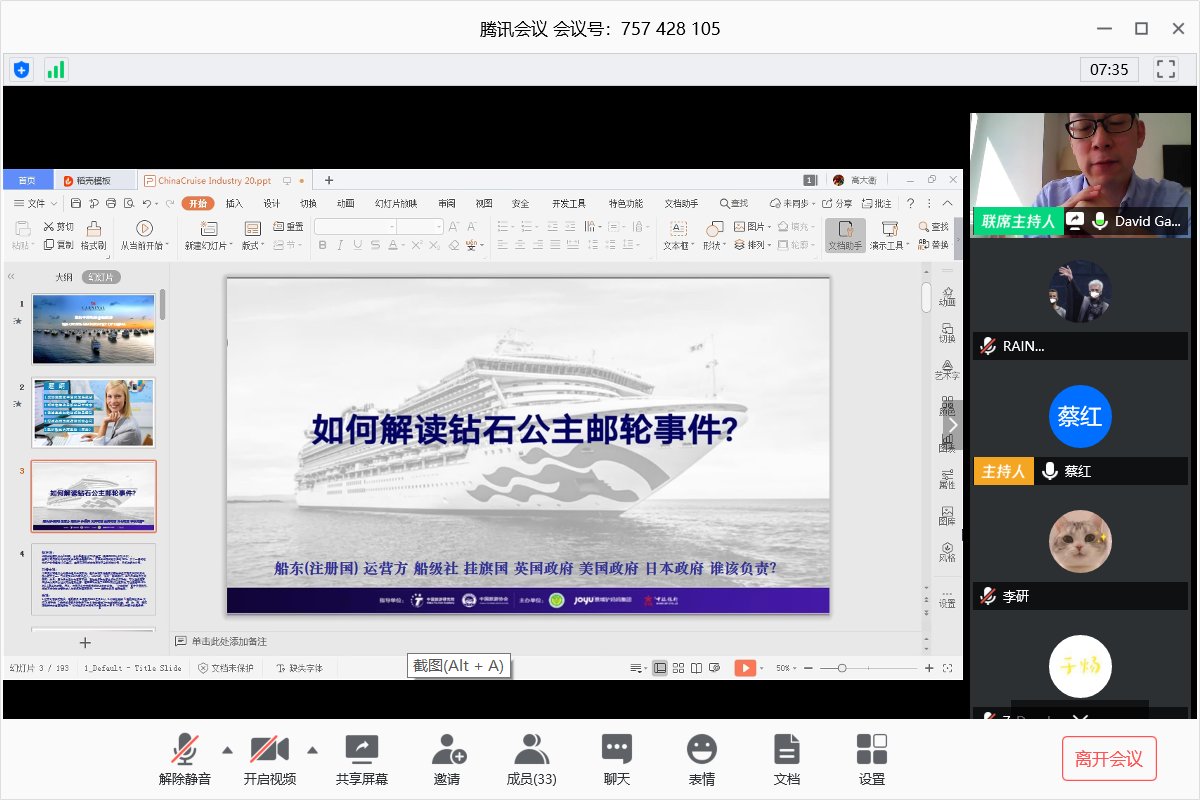This screenshot has height=800, width=1200.
Task: Open the 文档助手 ribbon button
Action: click(x=845, y=236)
